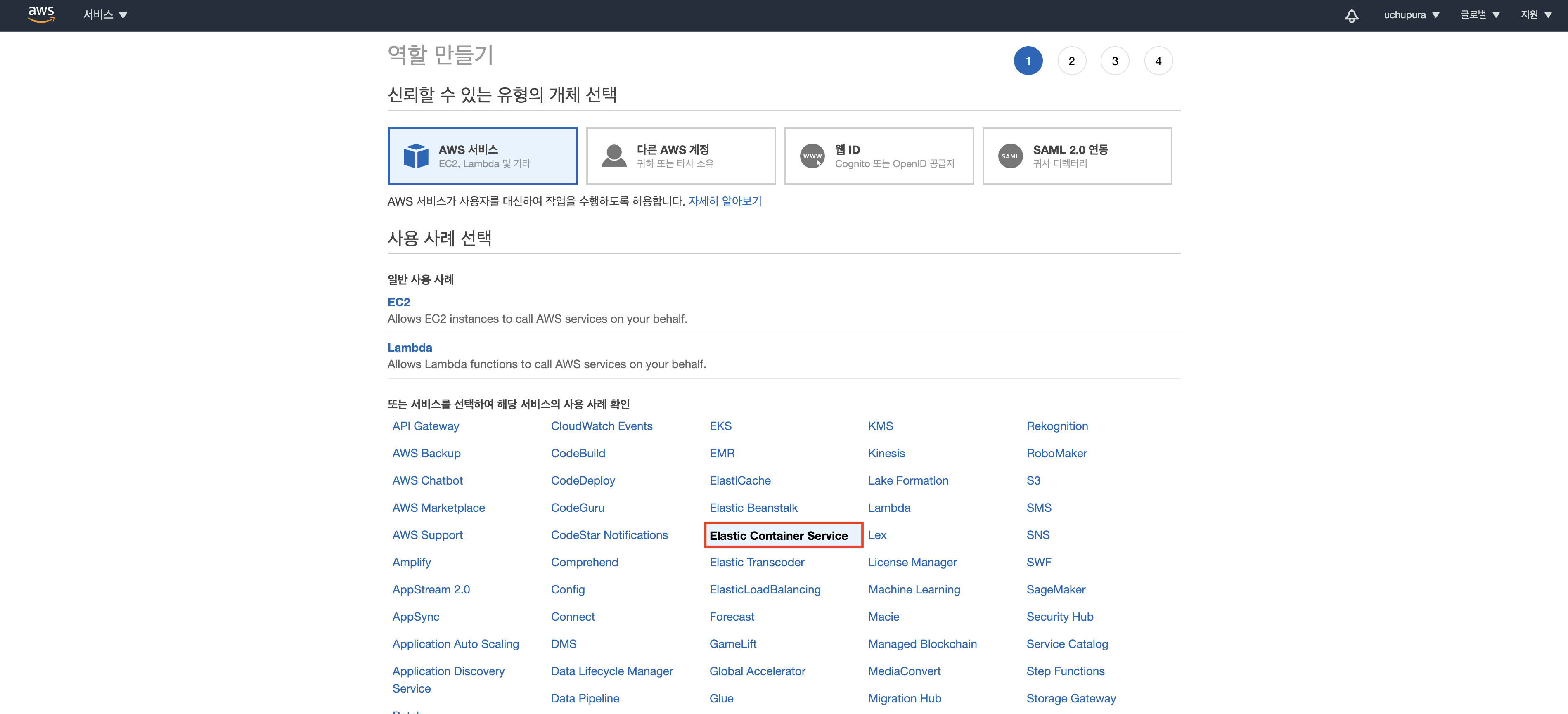The width and height of the screenshot is (1568, 714).
Task: Select AWS Chatbot service
Action: 427,480
